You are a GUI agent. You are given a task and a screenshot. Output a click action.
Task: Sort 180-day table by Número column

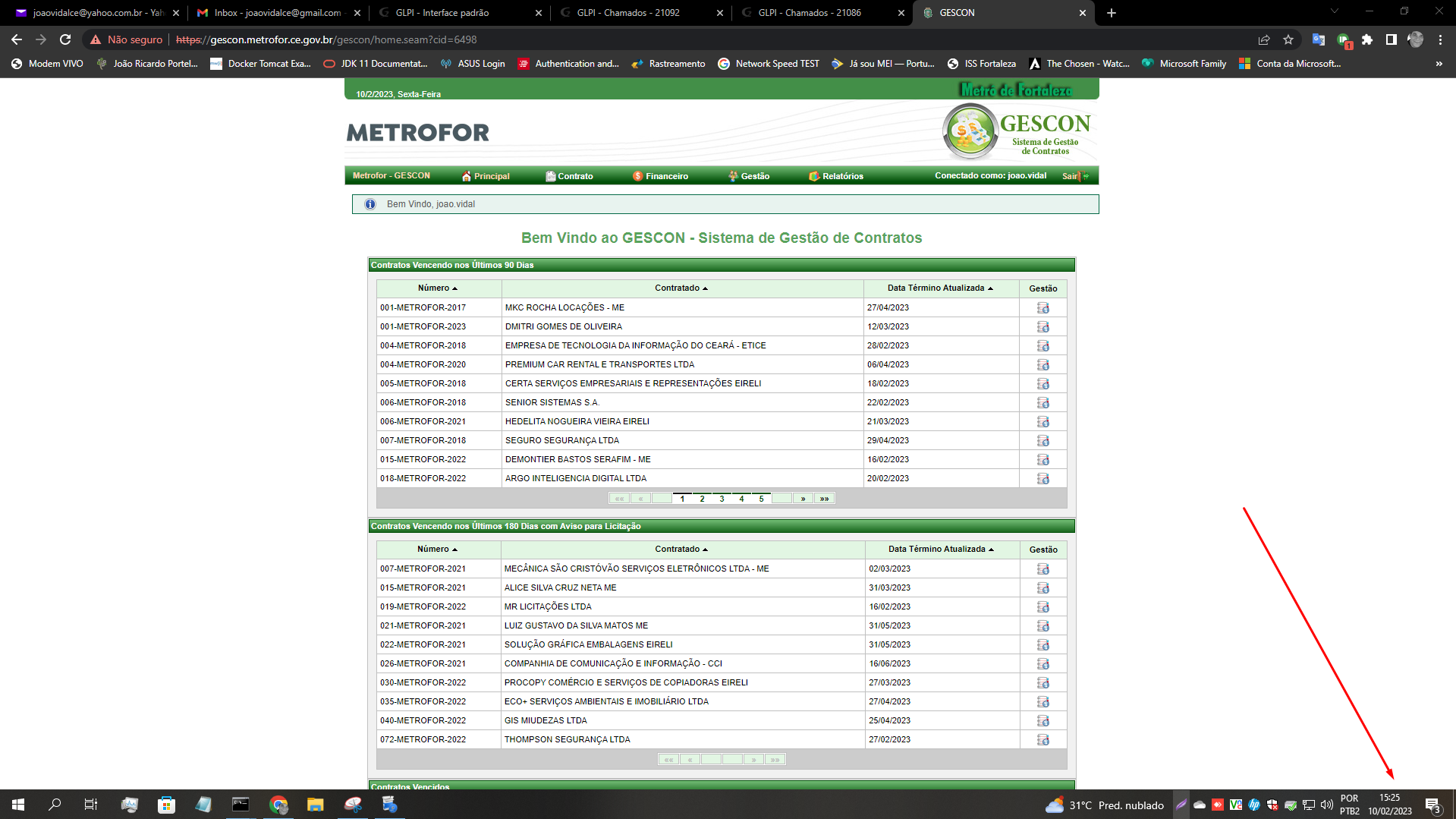tap(437, 550)
